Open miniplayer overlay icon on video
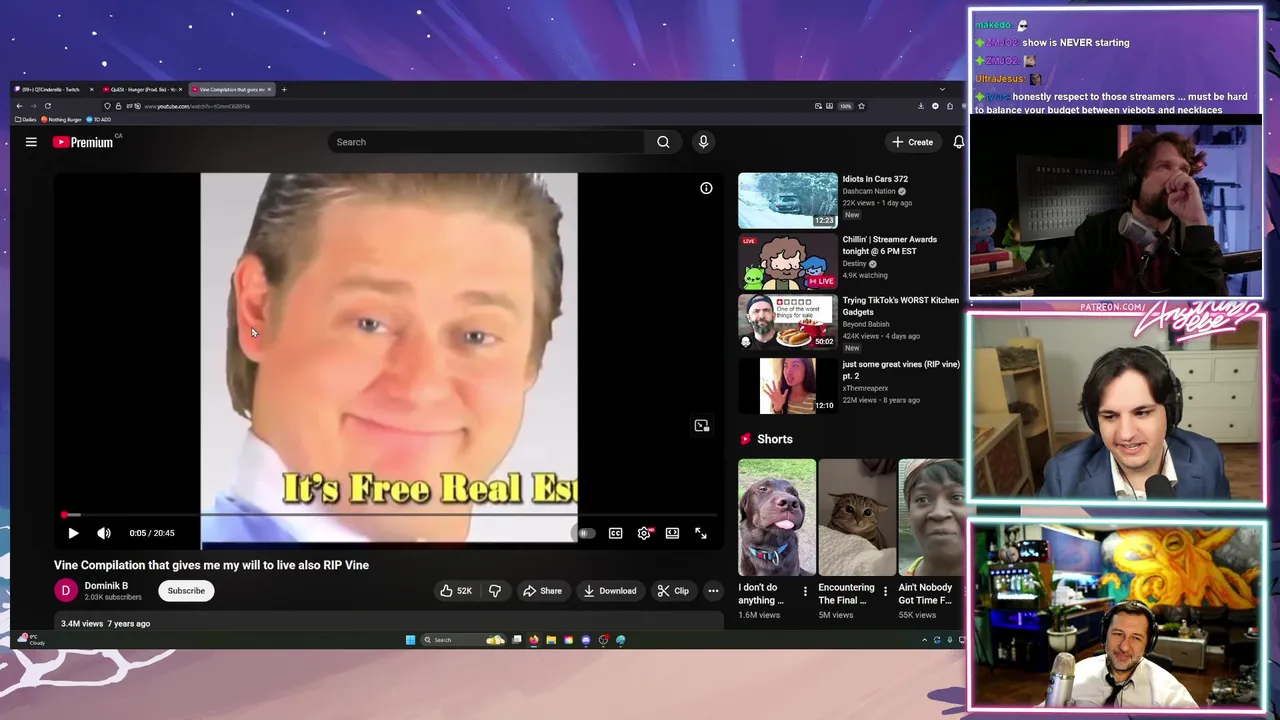Image resolution: width=1280 pixels, height=720 pixels. click(x=702, y=426)
